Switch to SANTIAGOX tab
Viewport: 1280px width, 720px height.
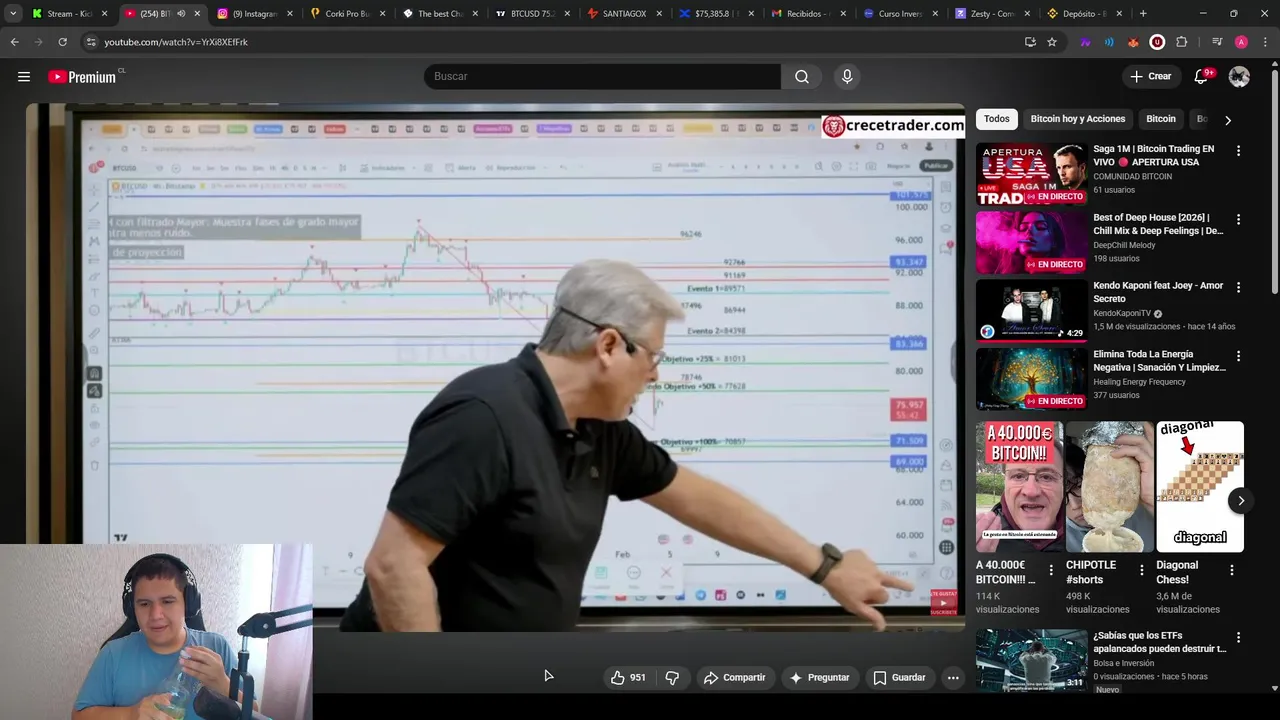point(622,14)
